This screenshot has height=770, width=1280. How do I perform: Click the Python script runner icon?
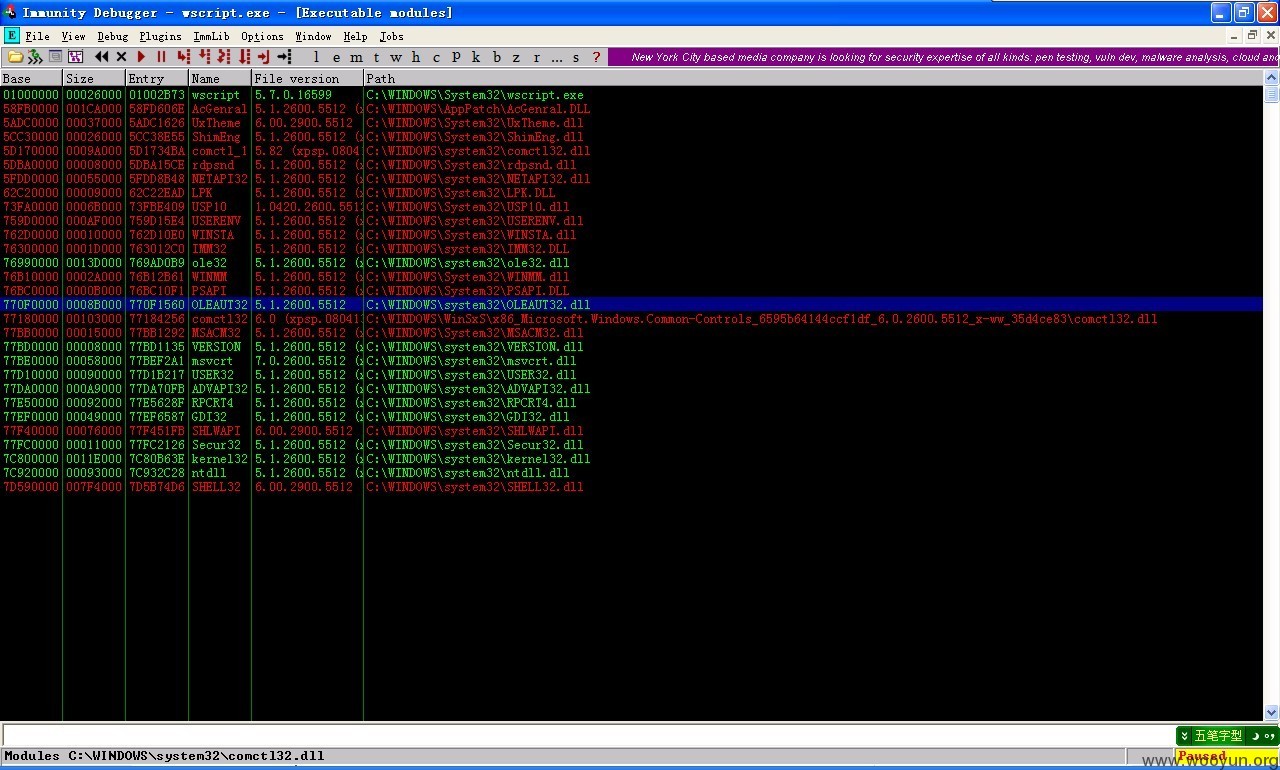(36, 57)
